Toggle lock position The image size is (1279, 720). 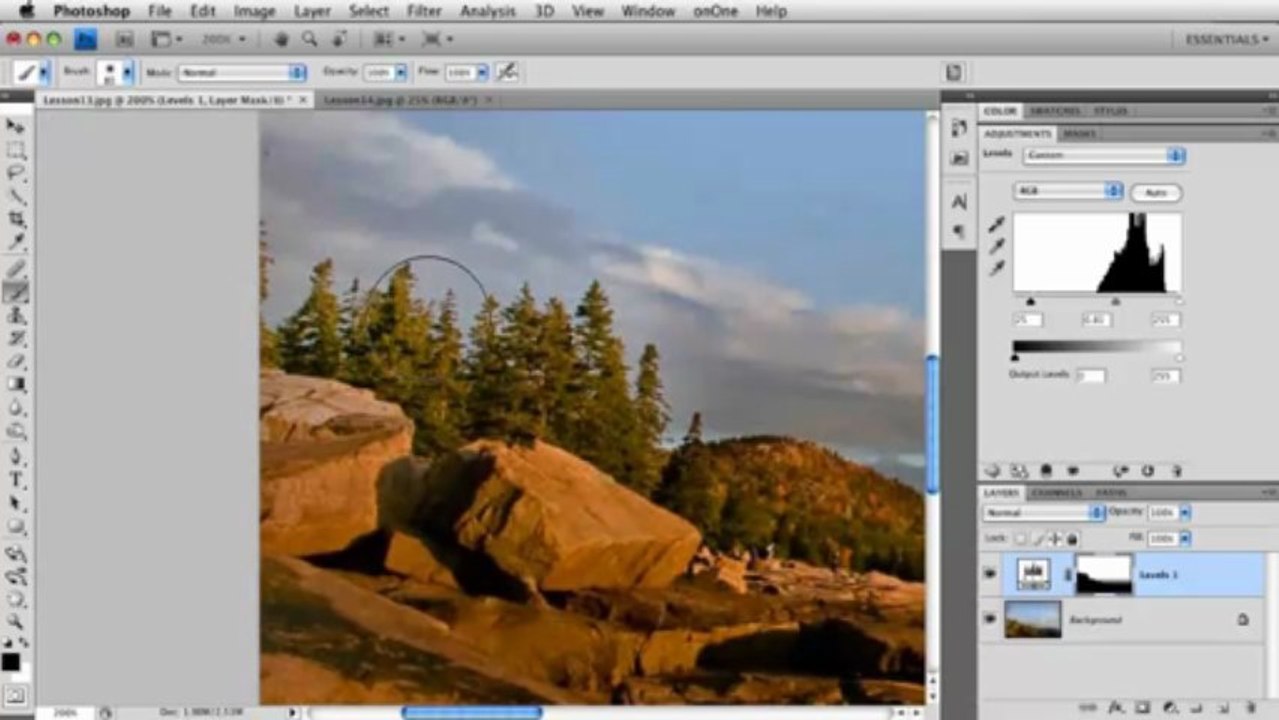[1055, 538]
